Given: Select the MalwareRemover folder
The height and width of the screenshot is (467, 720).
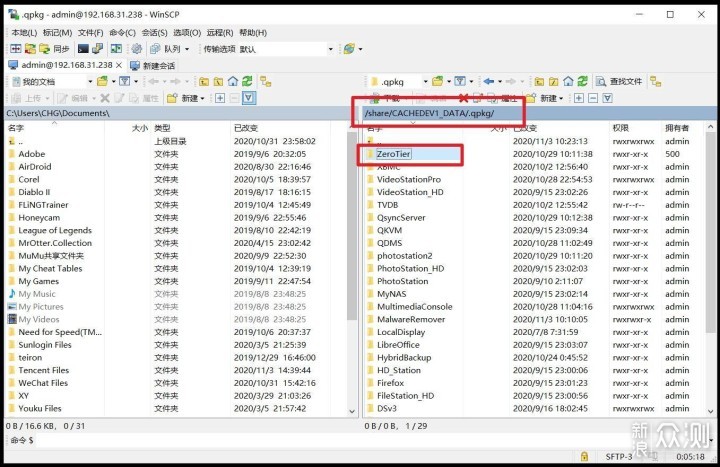Looking at the screenshot, I should coord(411,319).
